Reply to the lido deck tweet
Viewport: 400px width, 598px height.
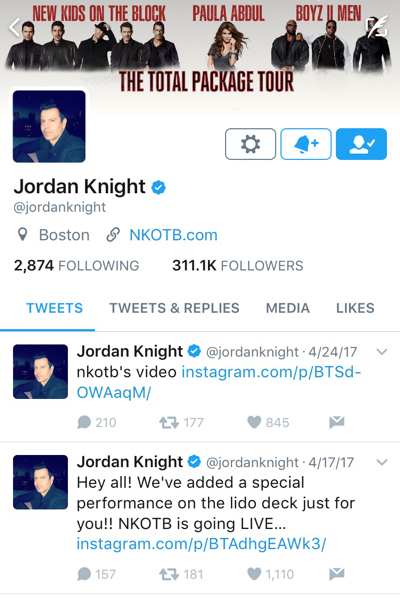[84, 574]
